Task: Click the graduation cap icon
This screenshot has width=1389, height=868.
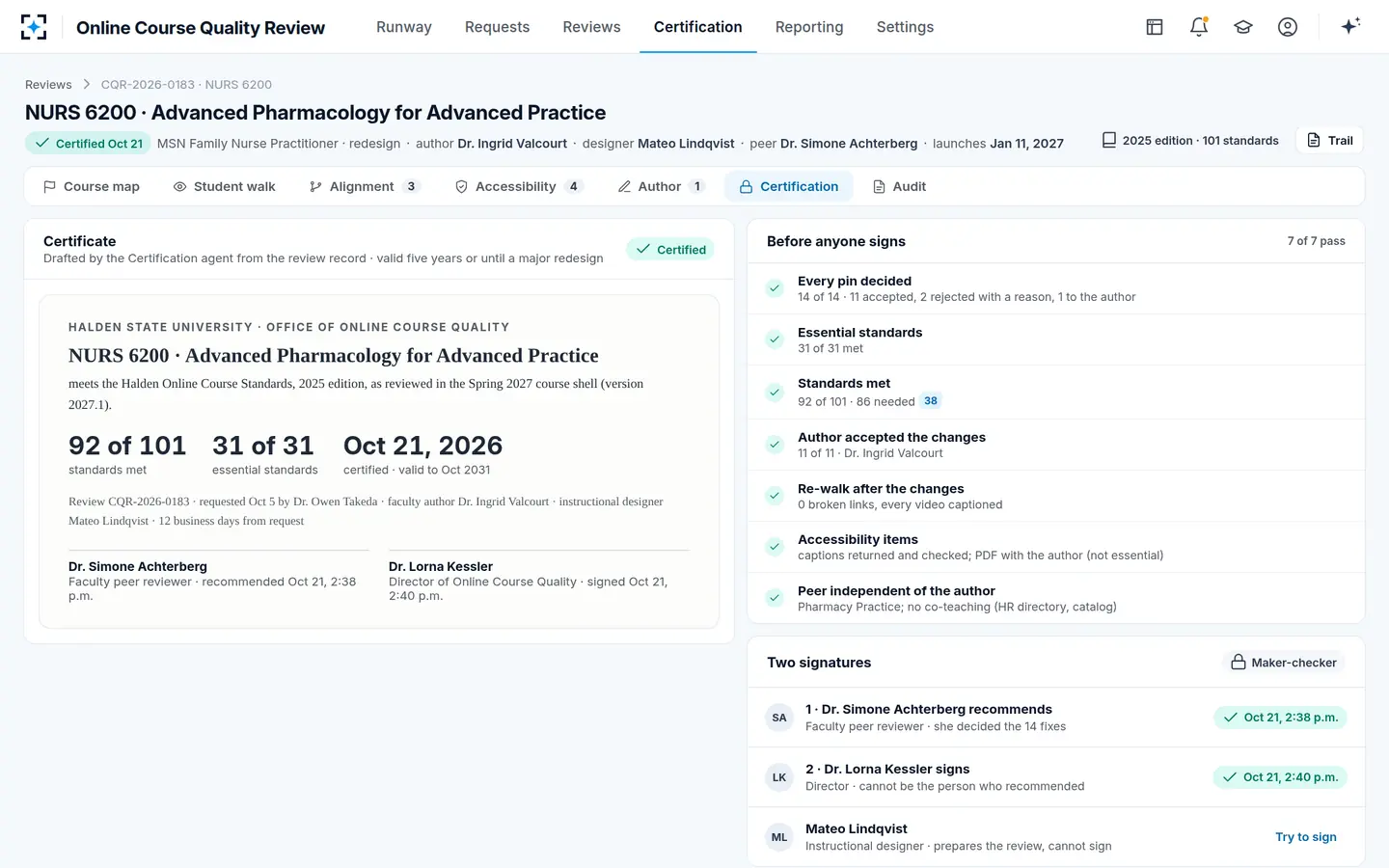Action: (x=1243, y=27)
